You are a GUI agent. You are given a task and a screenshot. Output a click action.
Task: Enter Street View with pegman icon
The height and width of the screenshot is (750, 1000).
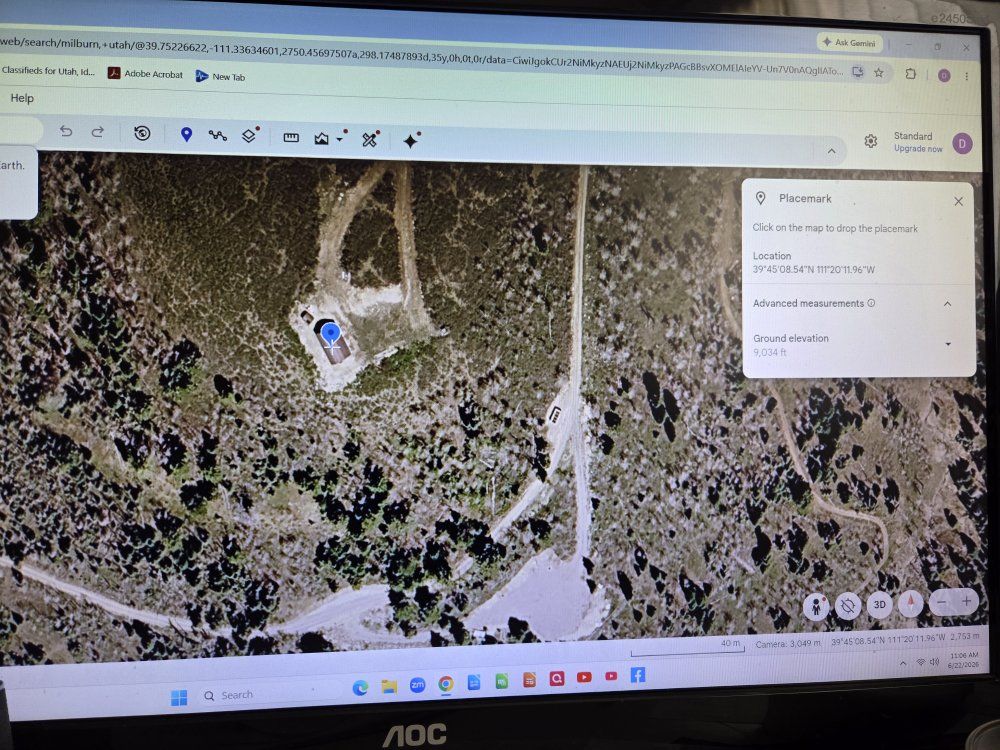pos(816,605)
